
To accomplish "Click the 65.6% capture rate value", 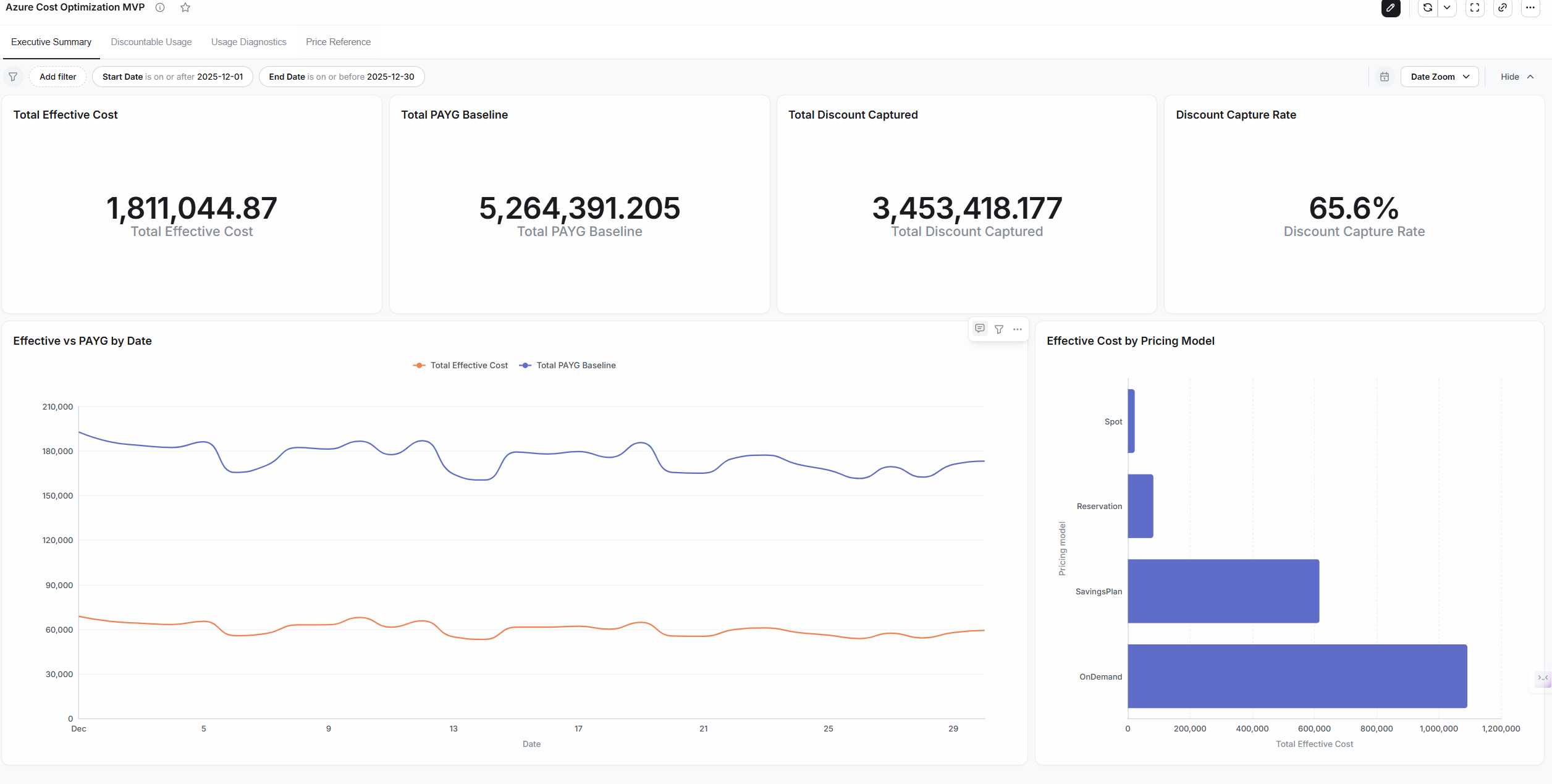I will 1354,208.
